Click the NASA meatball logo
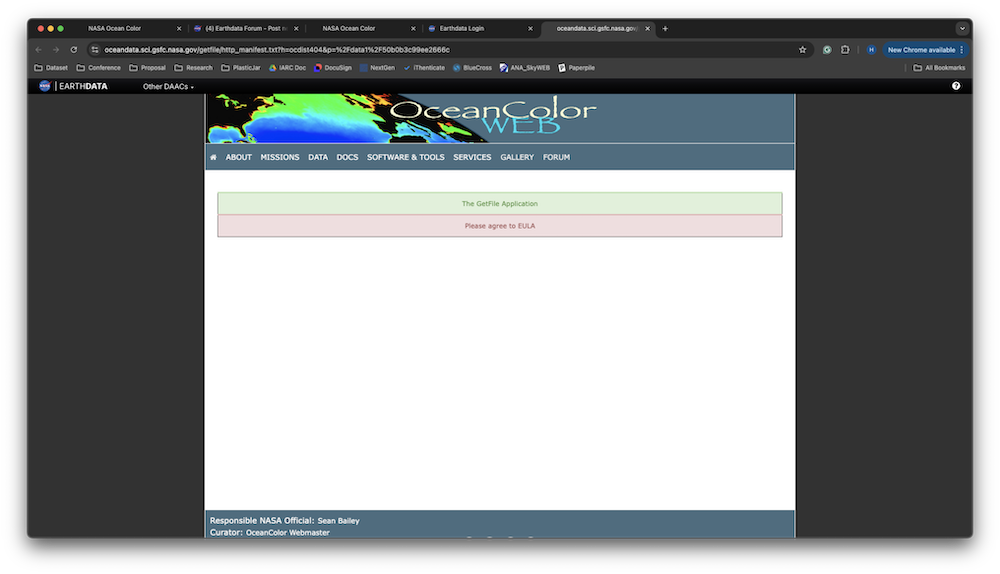The width and height of the screenshot is (1000, 574). 45,86
